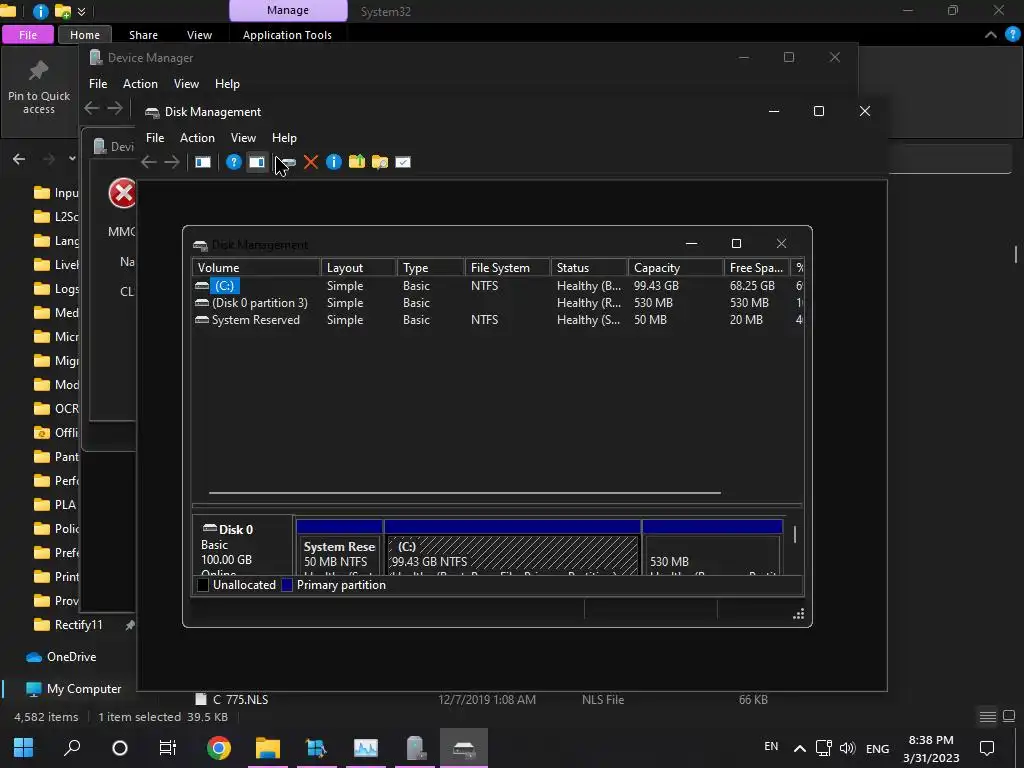Open View menu in Device Manager window

point(186,84)
